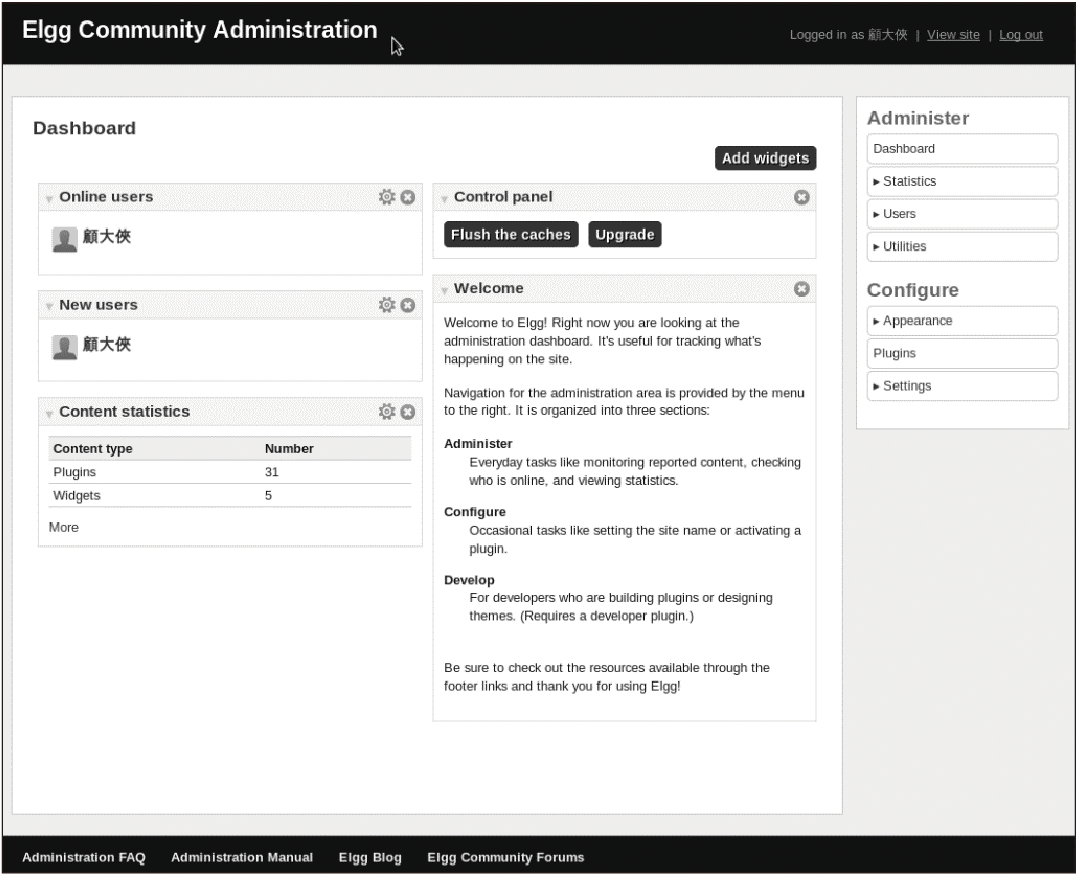Log out of the administration area
This screenshot has width=1080, height=877.
click(x=1021, y=35)
